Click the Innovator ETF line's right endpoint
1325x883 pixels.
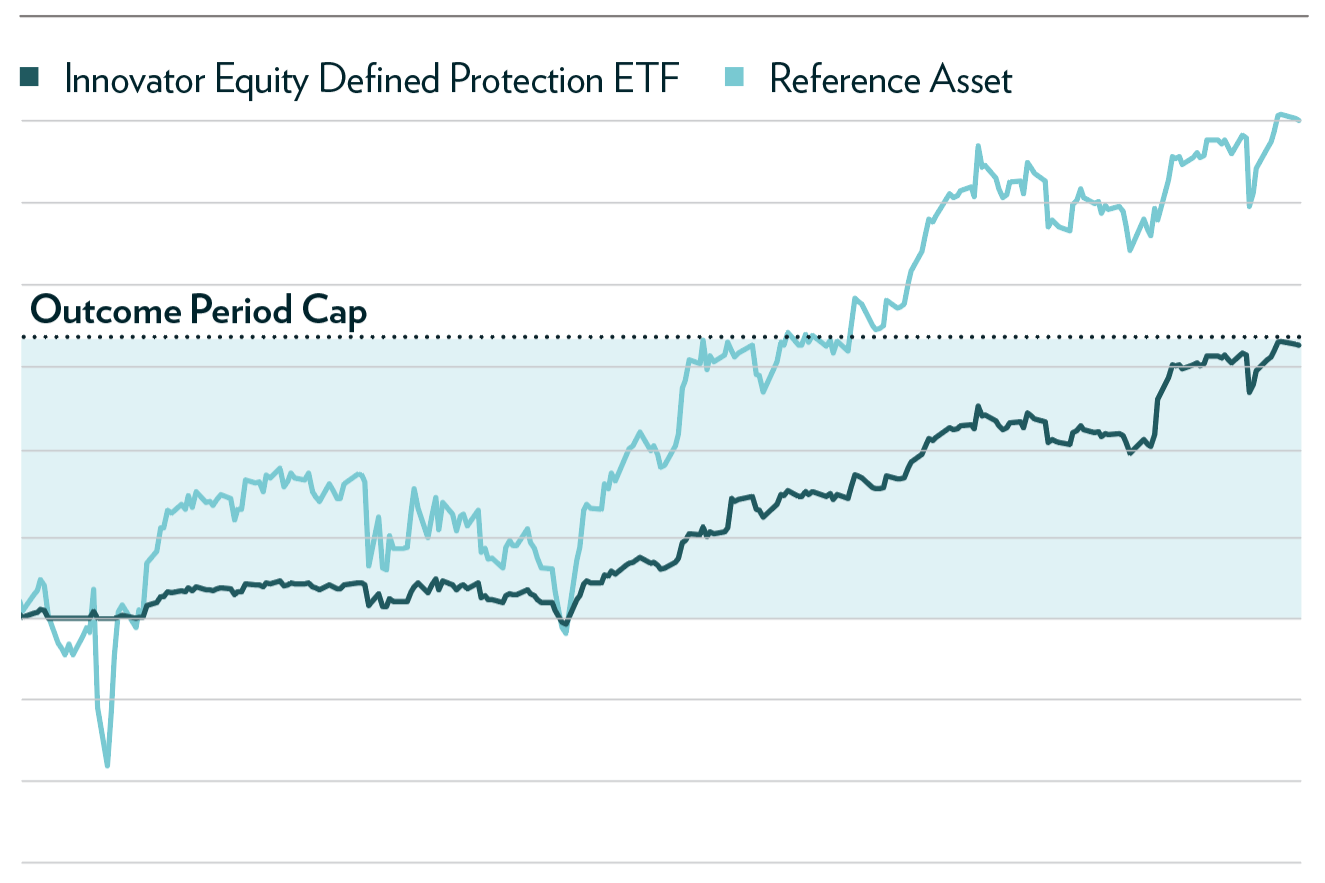[1298, 346]
